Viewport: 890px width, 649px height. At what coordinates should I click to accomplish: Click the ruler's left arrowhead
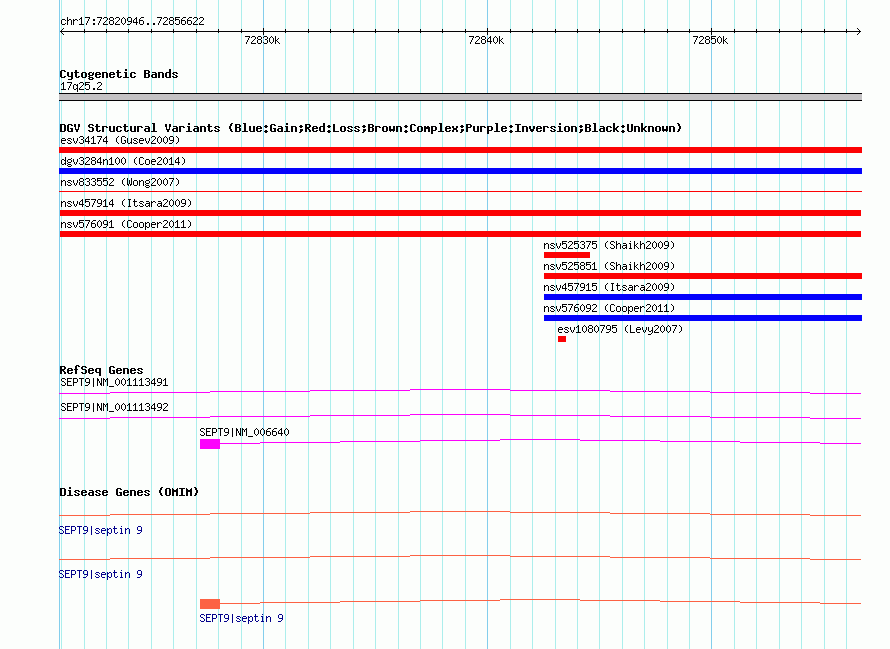point(62,31)
